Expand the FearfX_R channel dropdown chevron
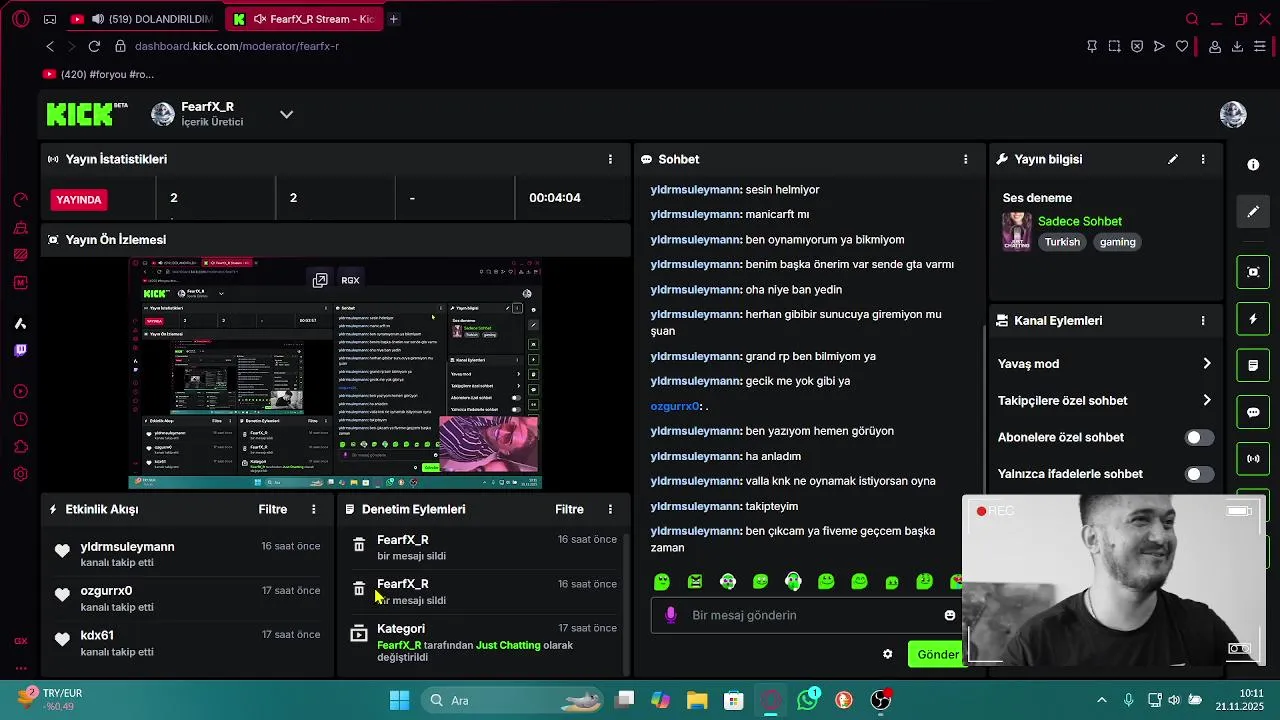Viewport: 1280px width, 720px height. [286, 114]
